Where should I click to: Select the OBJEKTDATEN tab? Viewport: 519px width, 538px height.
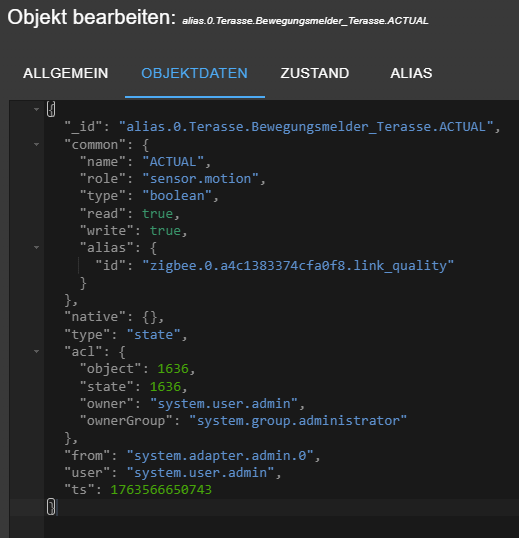tap(194, 73)
